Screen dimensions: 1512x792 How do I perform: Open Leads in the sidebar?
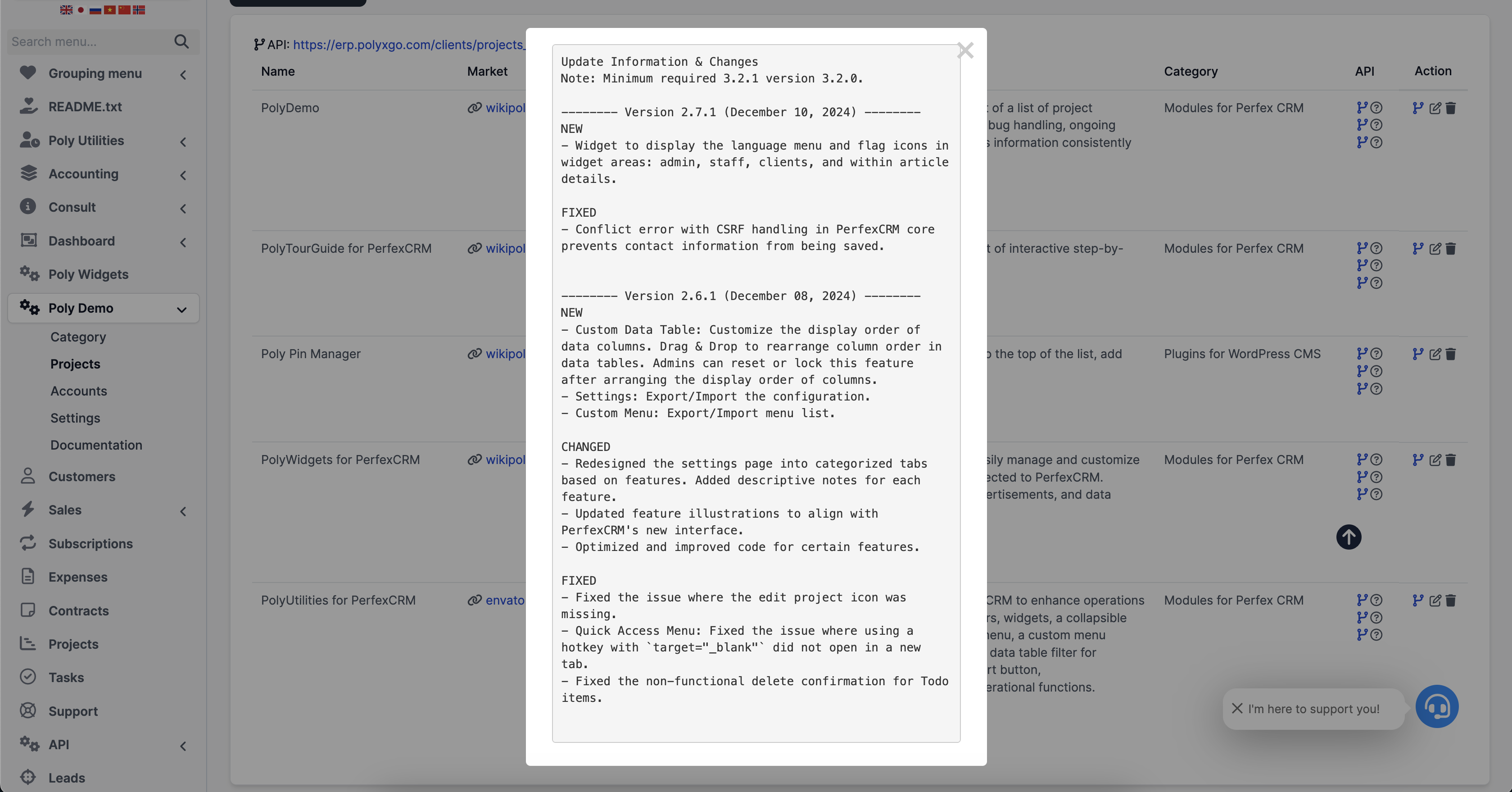coord(66,778)
